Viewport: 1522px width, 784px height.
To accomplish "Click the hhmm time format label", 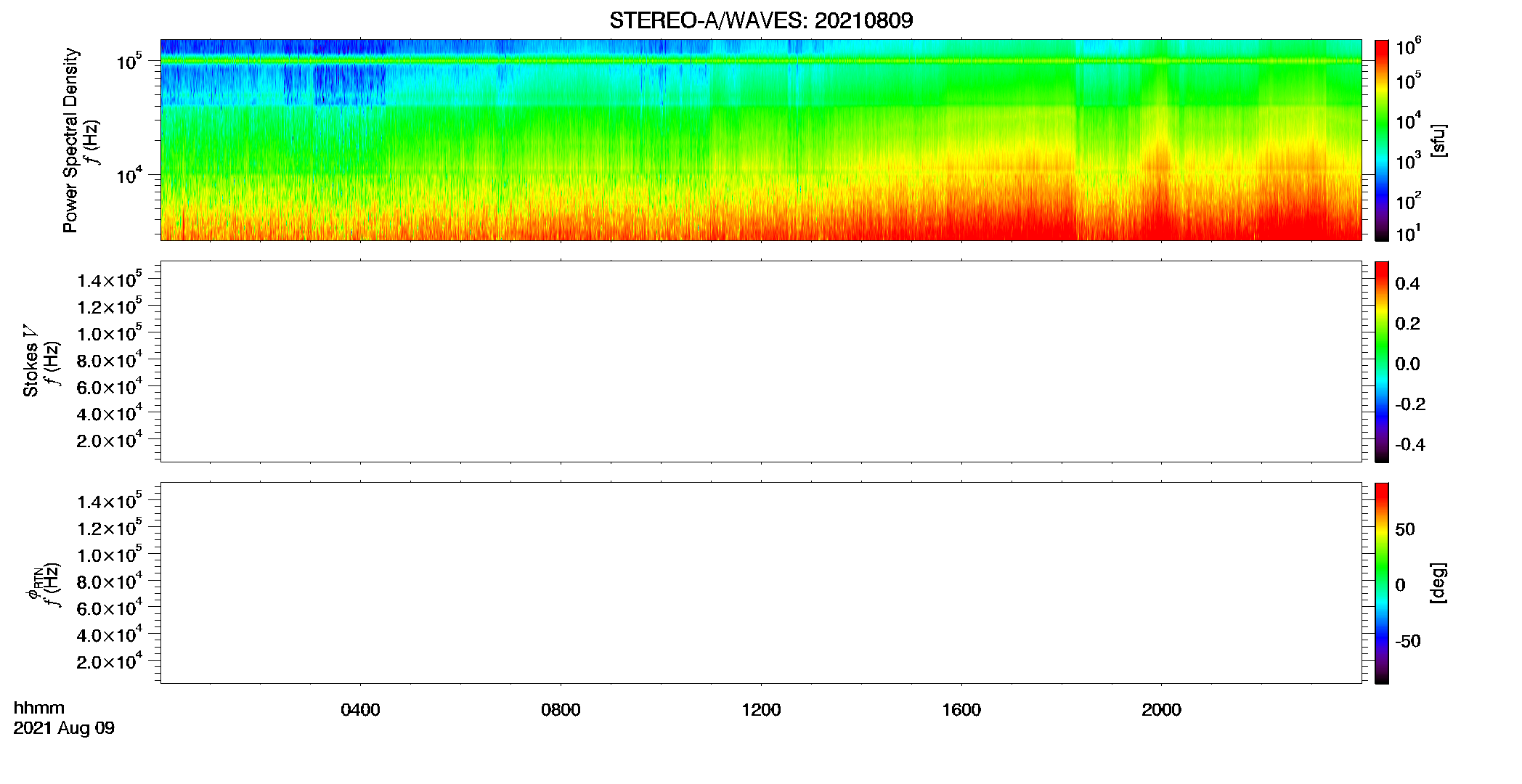I will 39,708.
